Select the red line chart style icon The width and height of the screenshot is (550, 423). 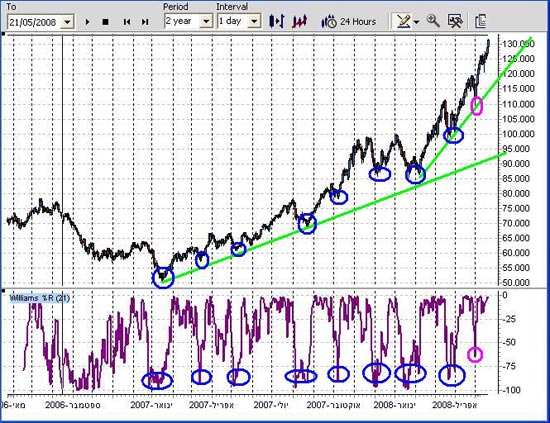pyautogui.click(x=300, y=22)
